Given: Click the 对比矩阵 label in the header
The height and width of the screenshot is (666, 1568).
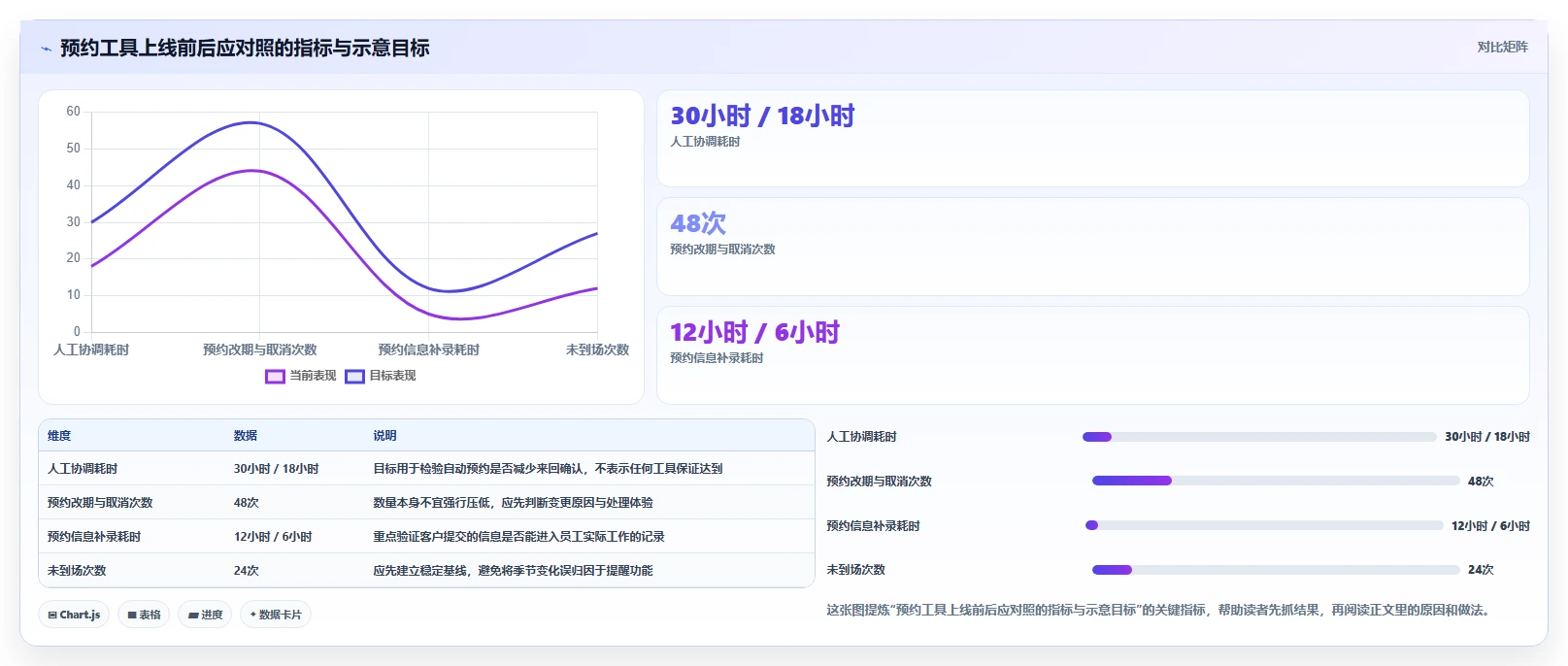Looking at the screenshot, I should tap(1502, 47).
